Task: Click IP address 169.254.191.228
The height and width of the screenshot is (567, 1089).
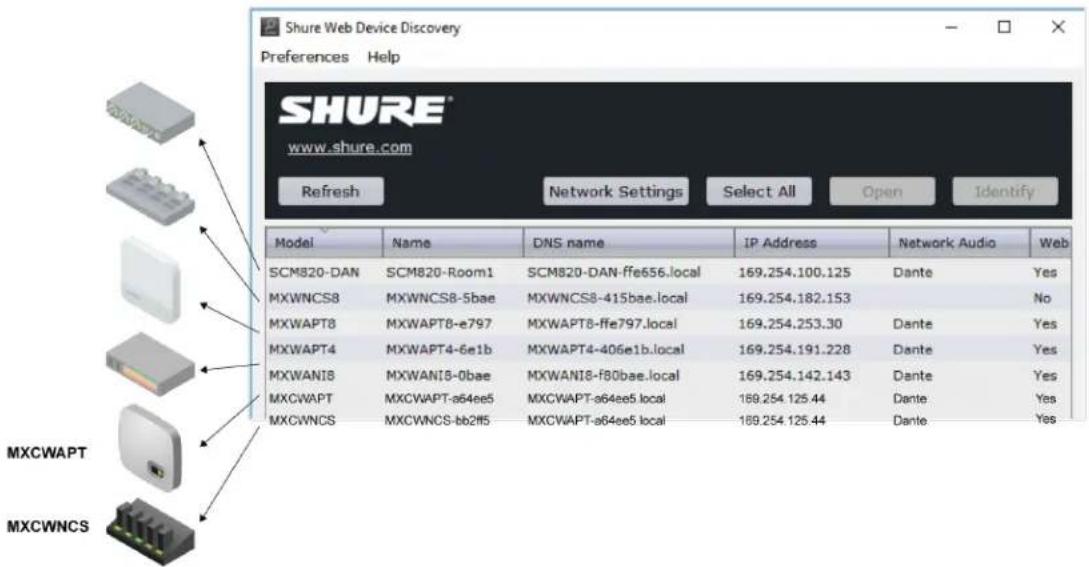Action: [x=794, y=350]
